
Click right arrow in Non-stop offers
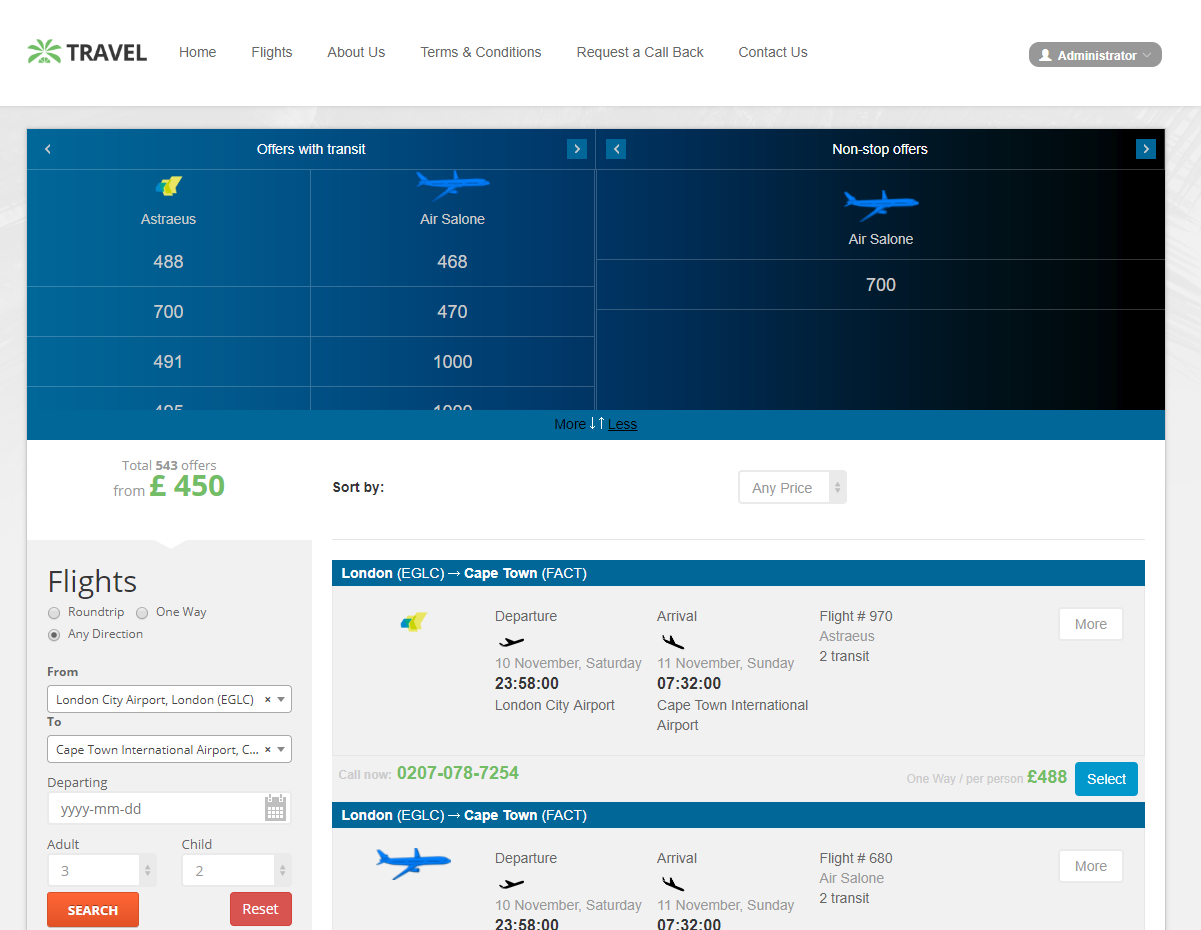click(1145, 149)
